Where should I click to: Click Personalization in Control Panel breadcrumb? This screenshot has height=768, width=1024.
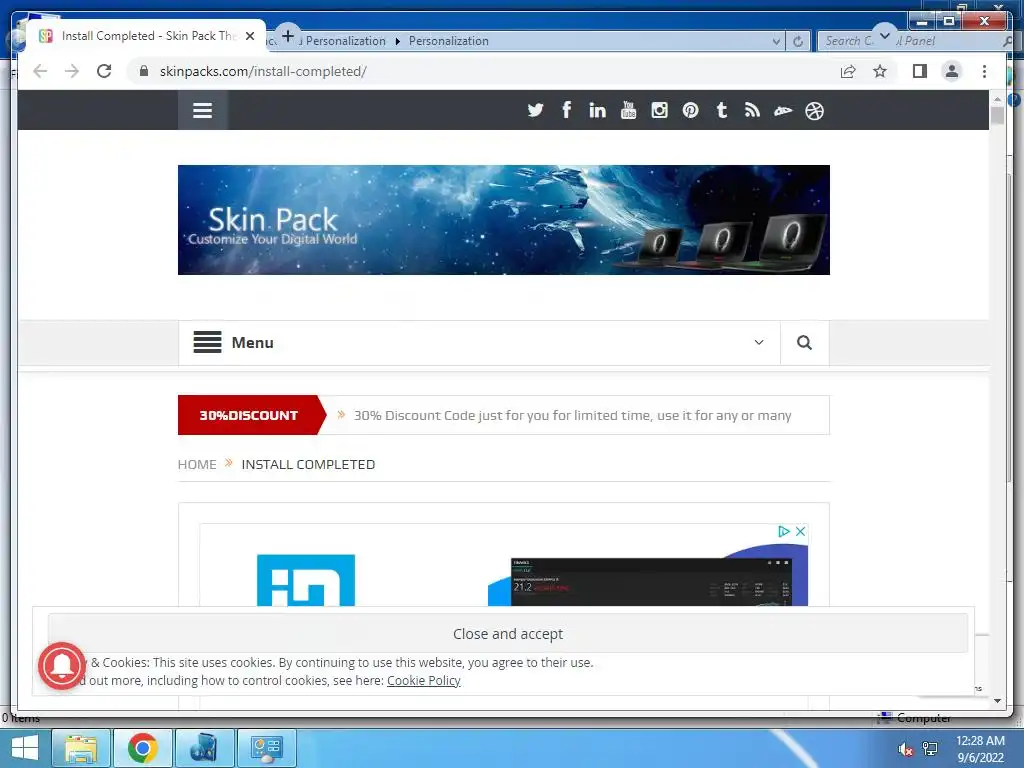tap(448, 40)
